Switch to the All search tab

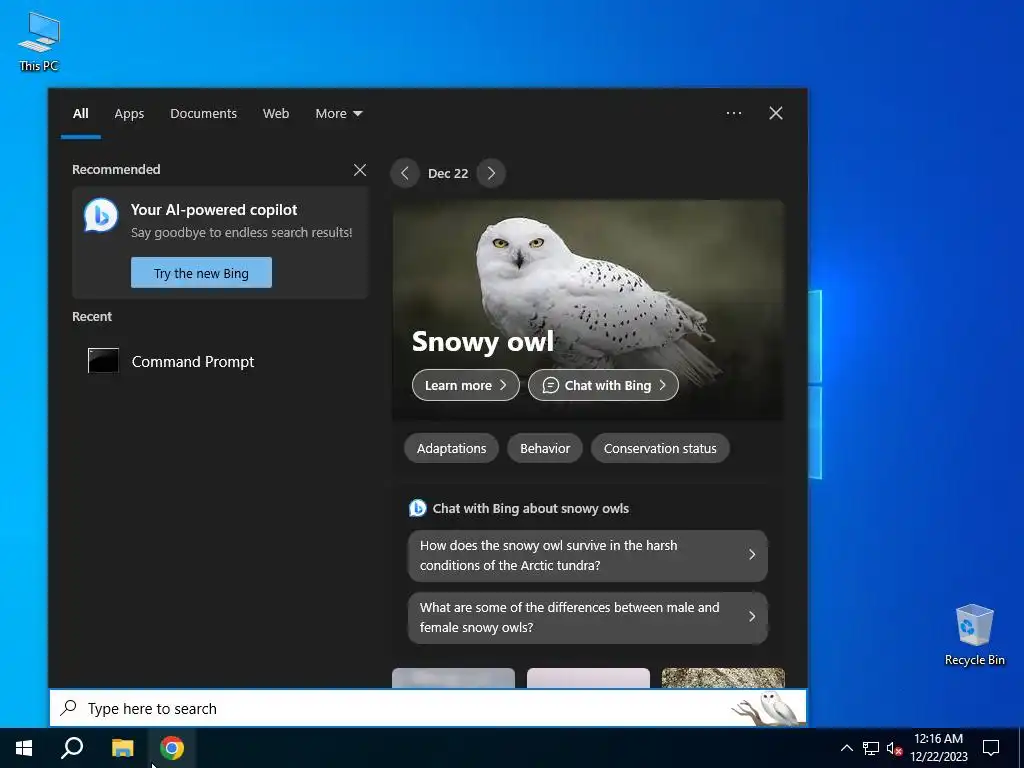[80, 114]
